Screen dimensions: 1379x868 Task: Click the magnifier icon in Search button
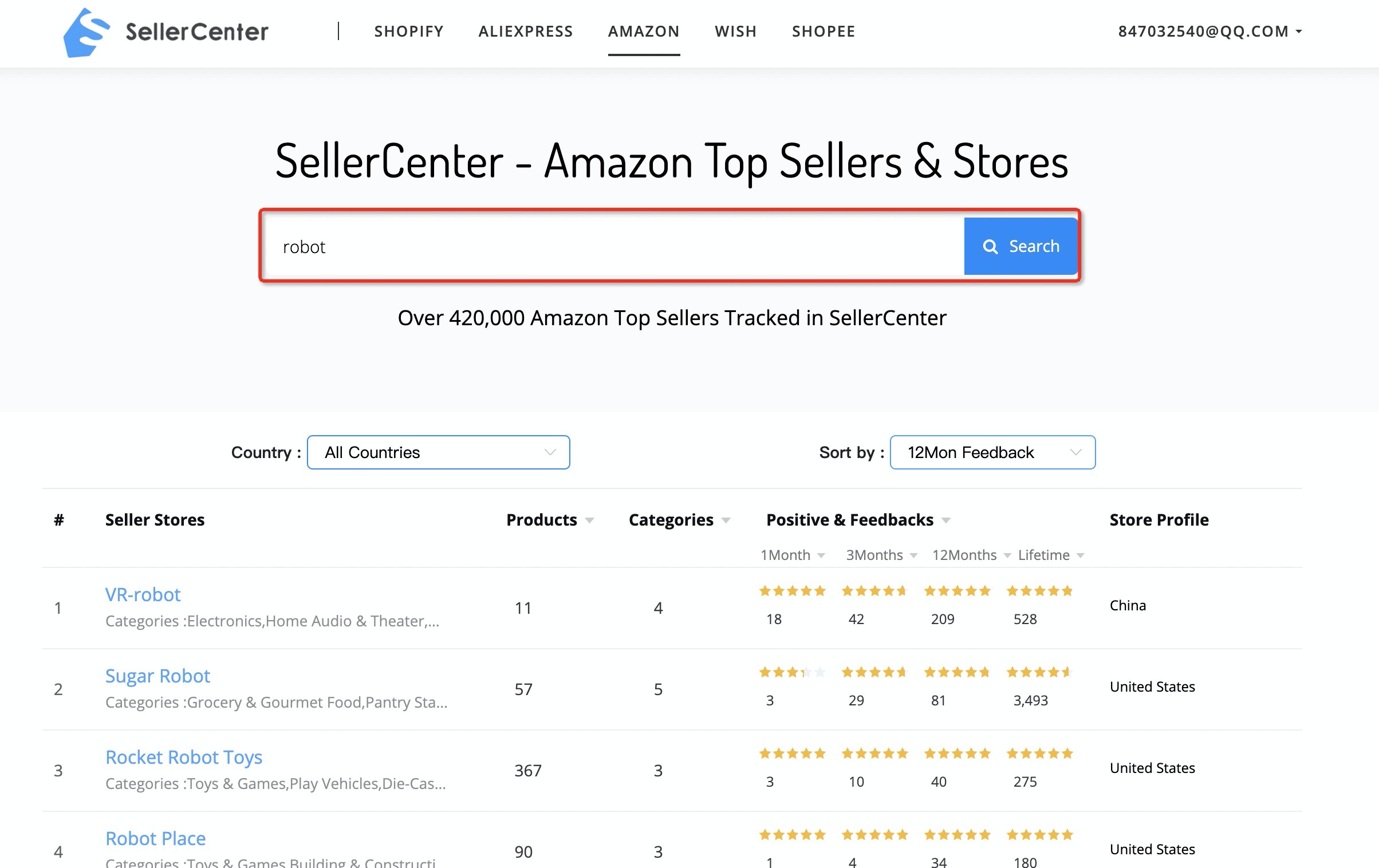coord(990,247)
